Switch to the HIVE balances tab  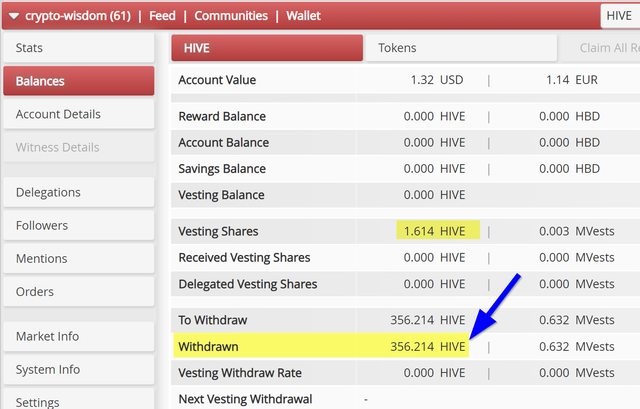tap(267, 48)
